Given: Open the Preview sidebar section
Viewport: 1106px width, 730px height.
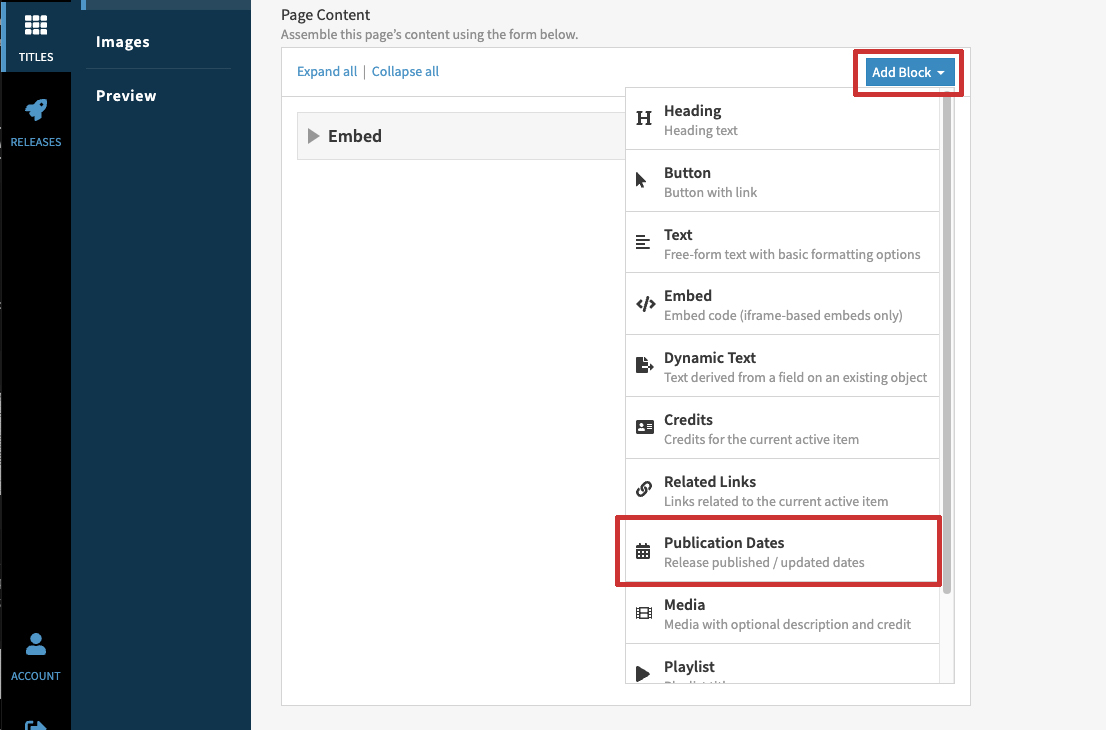Looking at the screenshot, I should [126, 96].
